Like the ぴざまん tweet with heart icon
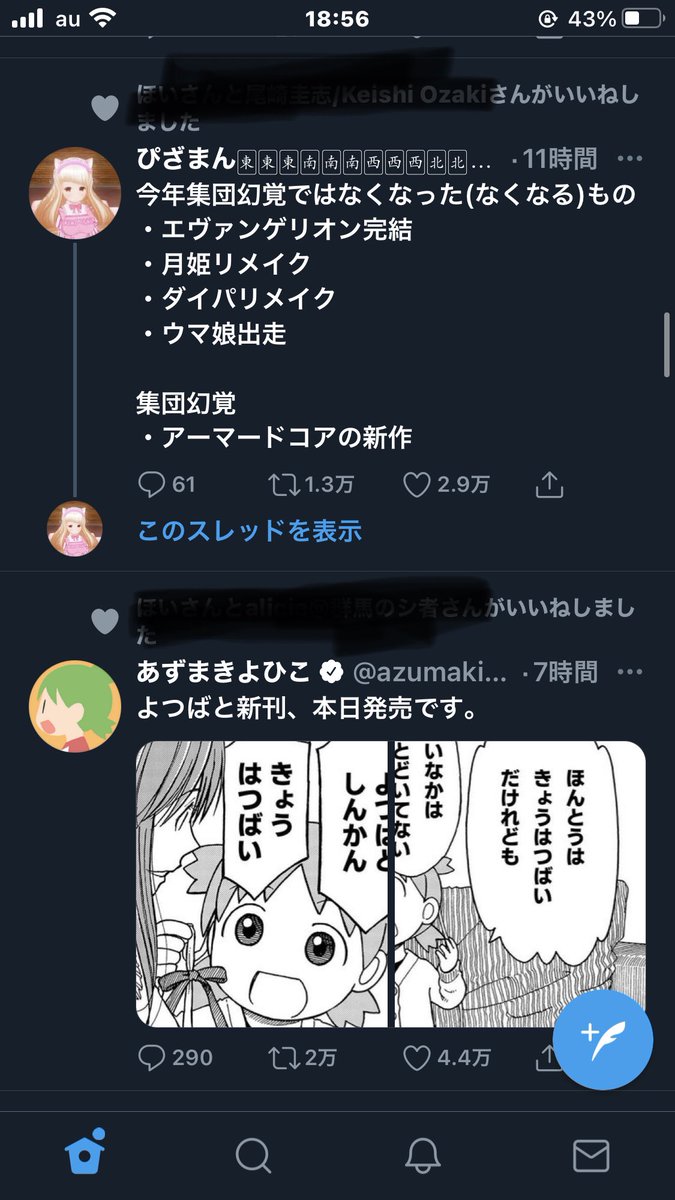 pos(446,485)
